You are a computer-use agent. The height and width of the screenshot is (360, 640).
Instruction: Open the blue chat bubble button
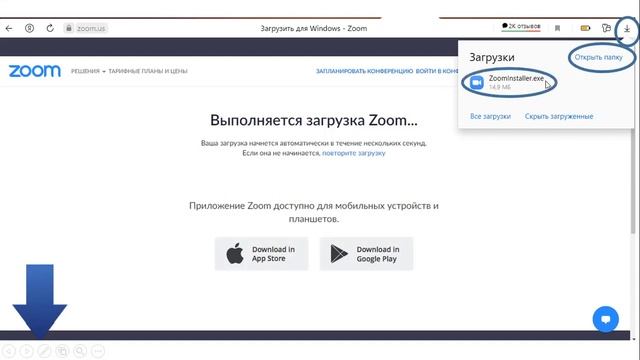pos(605,319)
